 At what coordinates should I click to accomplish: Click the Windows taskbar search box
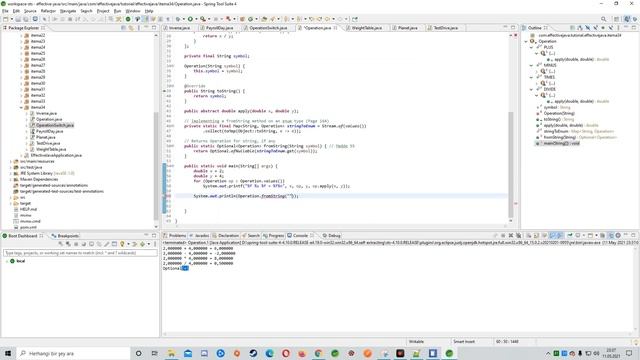coord(73,353)
